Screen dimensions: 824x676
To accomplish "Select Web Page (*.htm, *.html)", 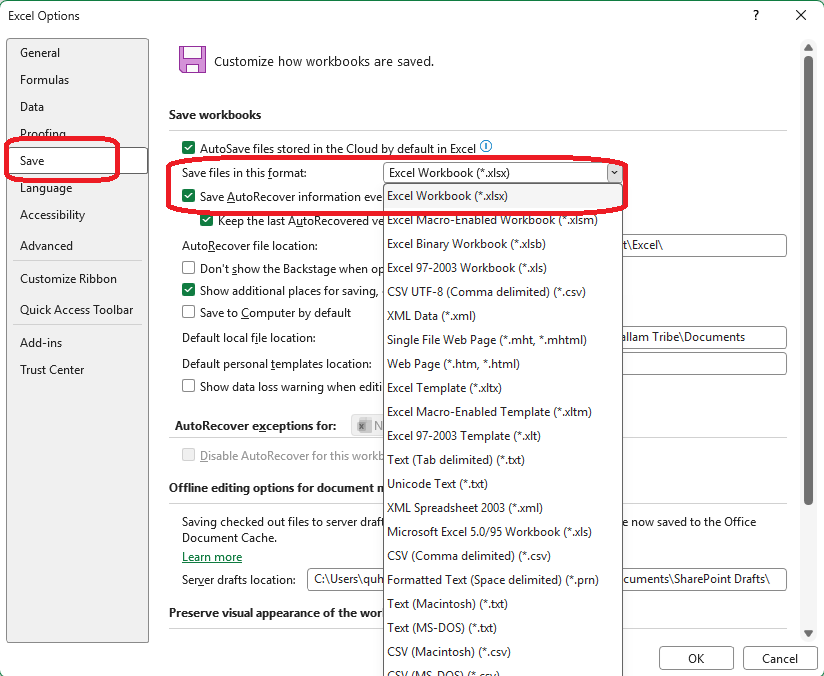I will coord(503,364).
